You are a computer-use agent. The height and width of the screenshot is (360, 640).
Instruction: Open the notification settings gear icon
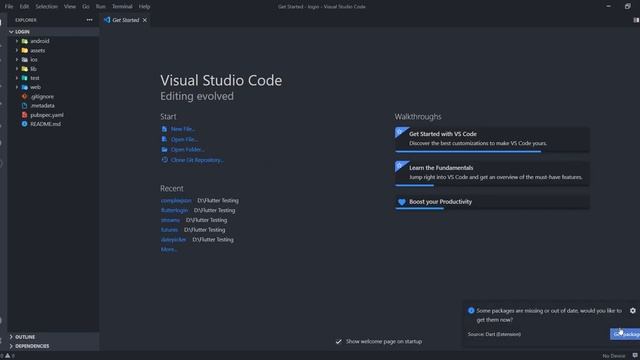click(633, 311)
